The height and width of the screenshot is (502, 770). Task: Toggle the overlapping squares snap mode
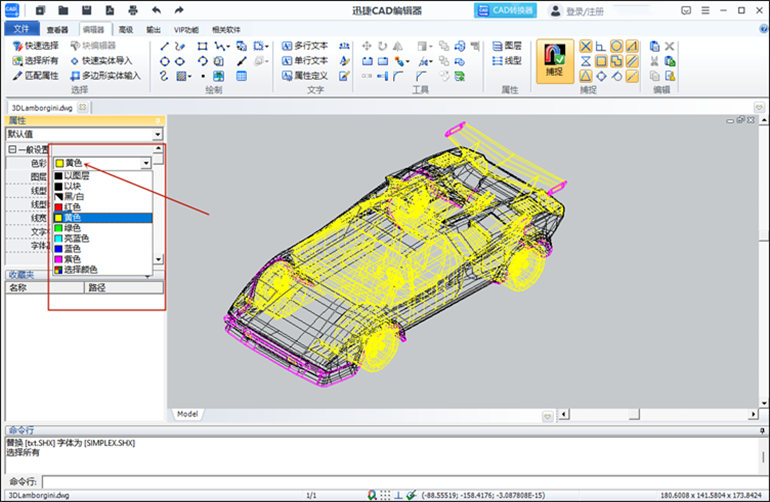click(616, 61)
